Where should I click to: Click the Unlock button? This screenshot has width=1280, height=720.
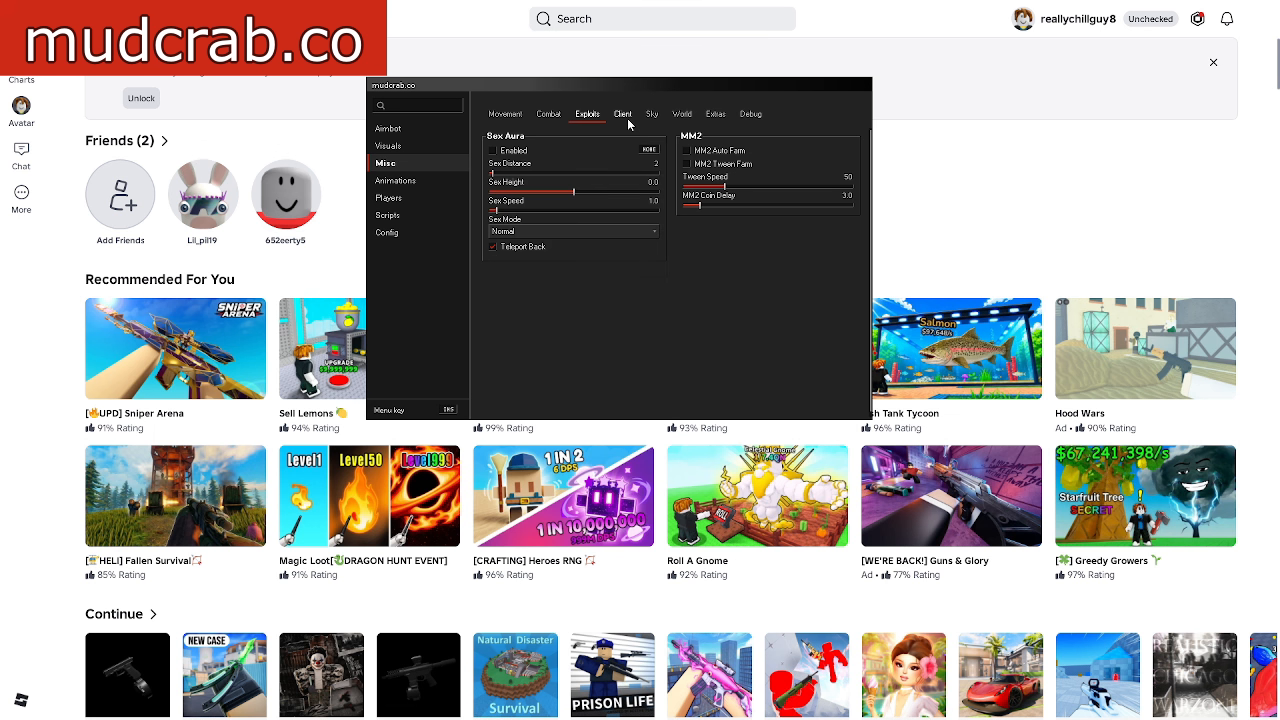(141, 98)
